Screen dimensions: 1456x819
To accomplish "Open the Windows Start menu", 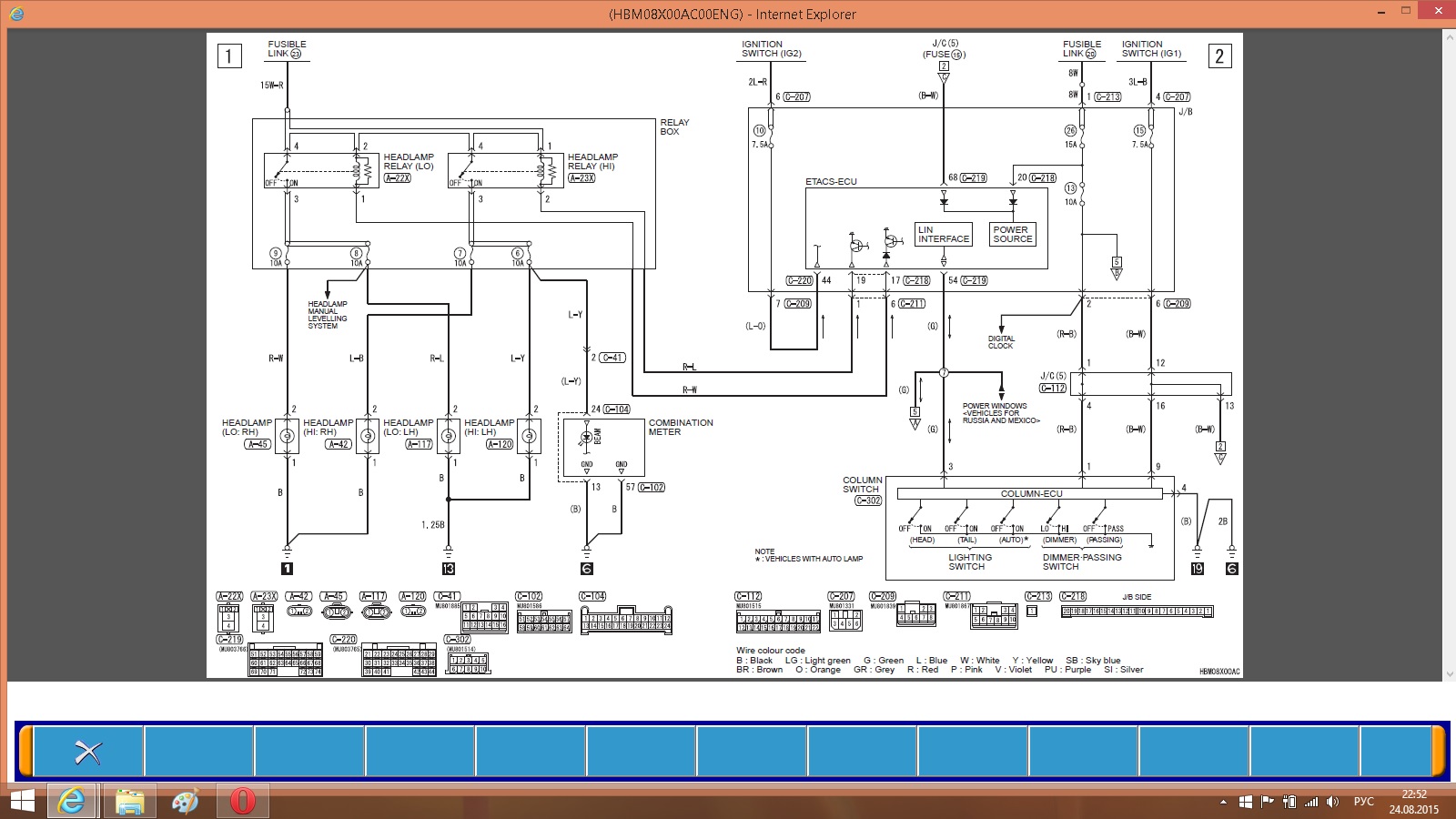I will 20,801.
